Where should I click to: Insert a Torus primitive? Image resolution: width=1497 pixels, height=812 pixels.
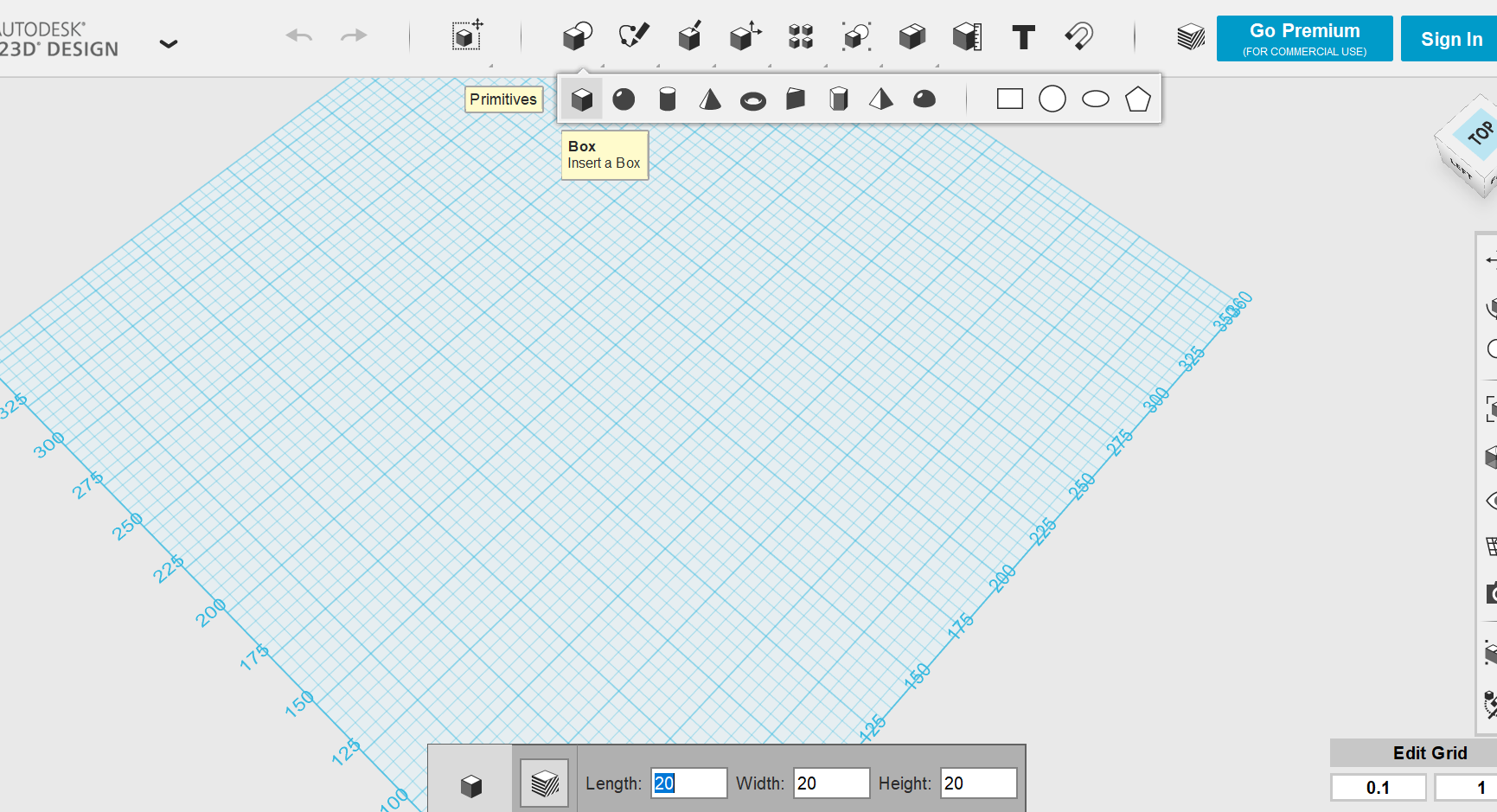[x=753, y=101]
